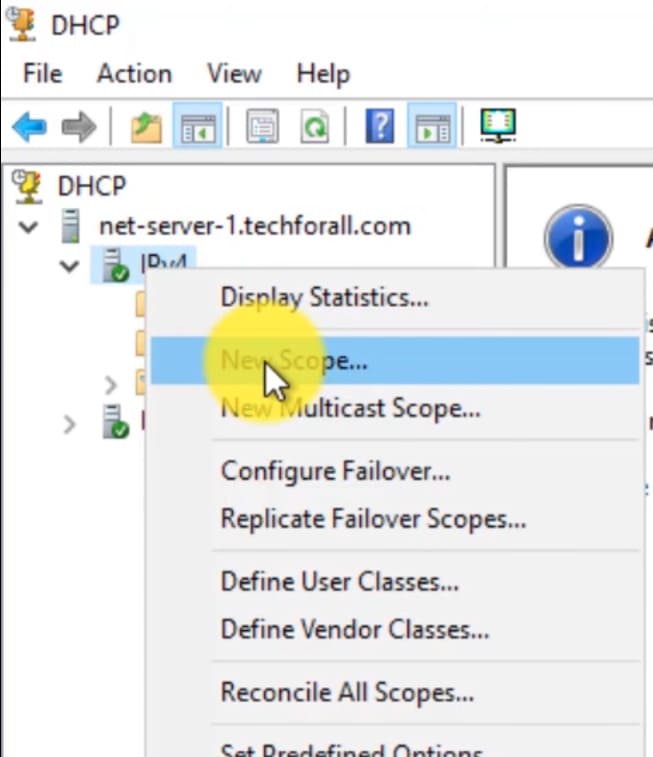
Task: Expand the IPv6 server node below IPv4
Action: coord(69,424)
